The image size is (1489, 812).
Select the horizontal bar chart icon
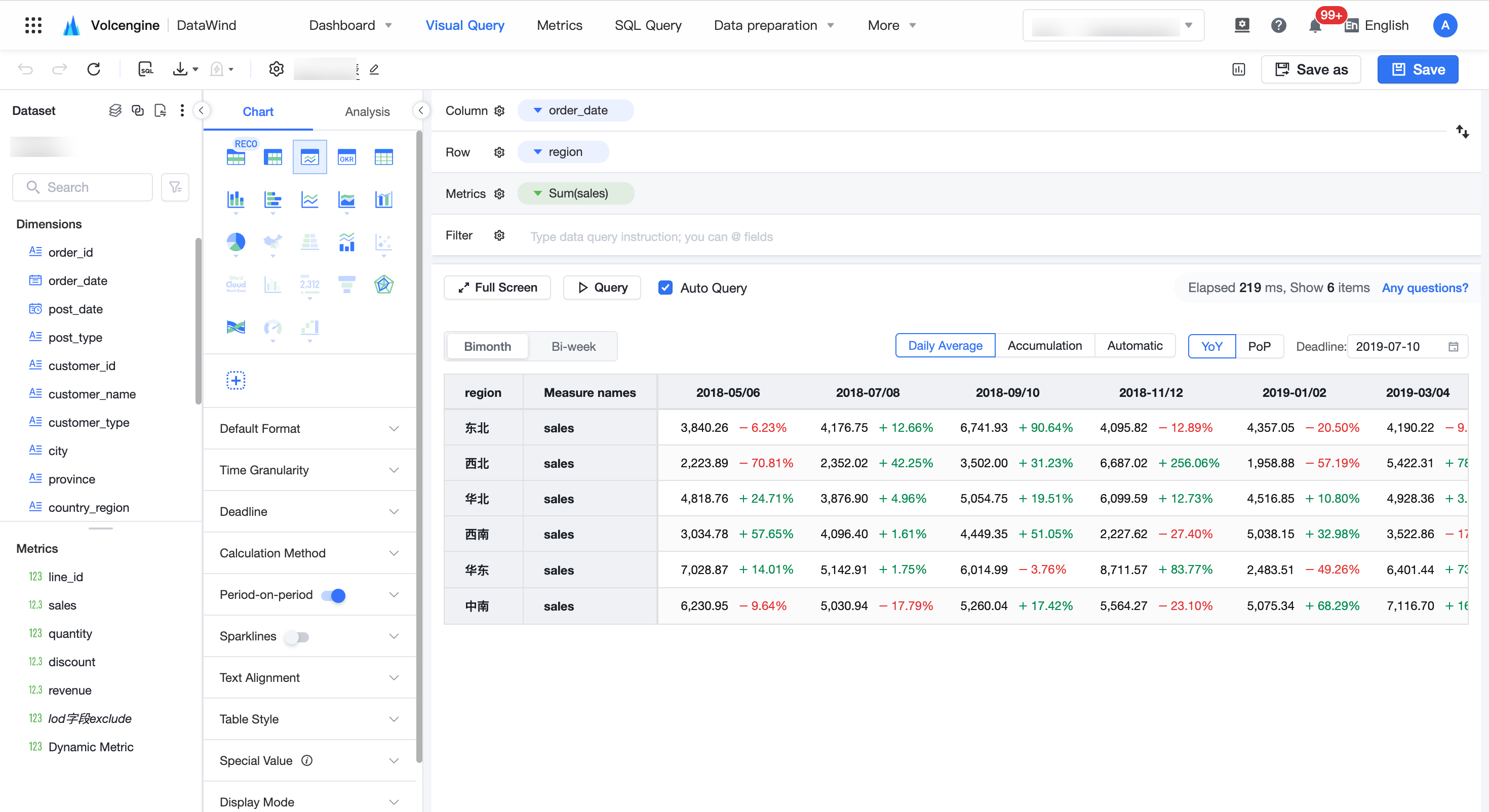[272, 200]
